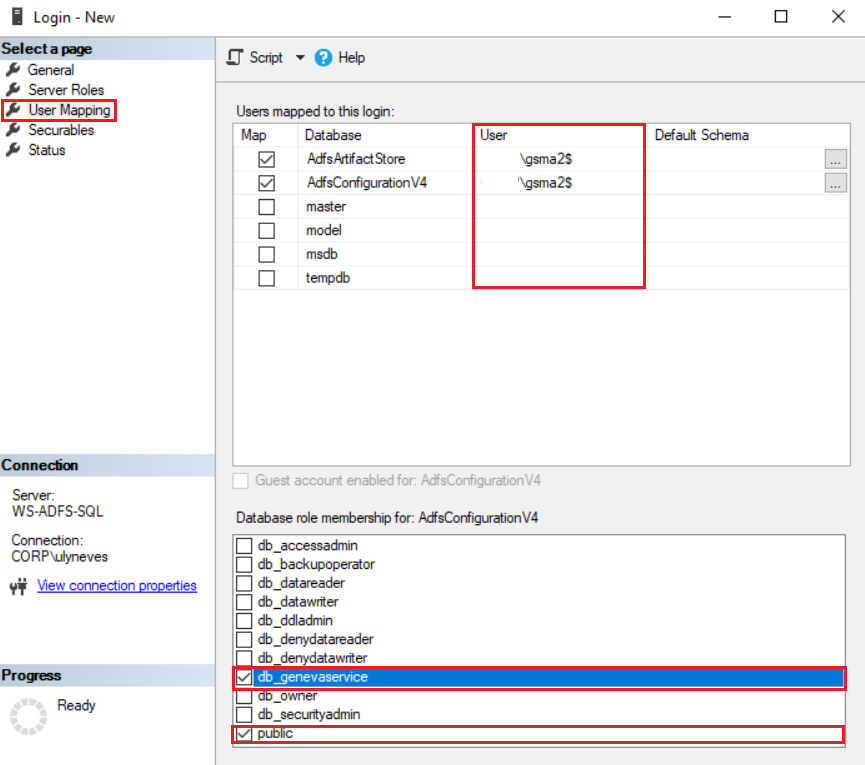Click the Login window title icon
Image resolution: width=865 pixels, height=765 pixels.
[x=18, y=17]
